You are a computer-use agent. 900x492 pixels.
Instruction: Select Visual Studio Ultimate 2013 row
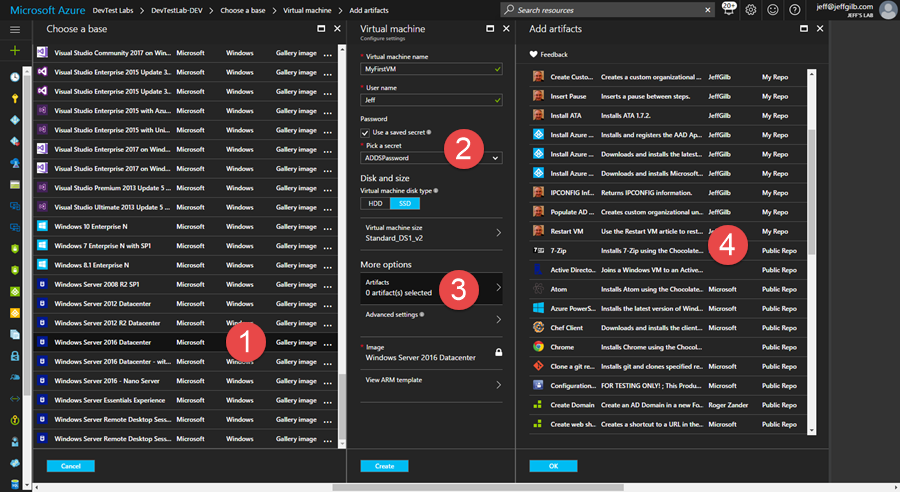click(x=185, y=207)
